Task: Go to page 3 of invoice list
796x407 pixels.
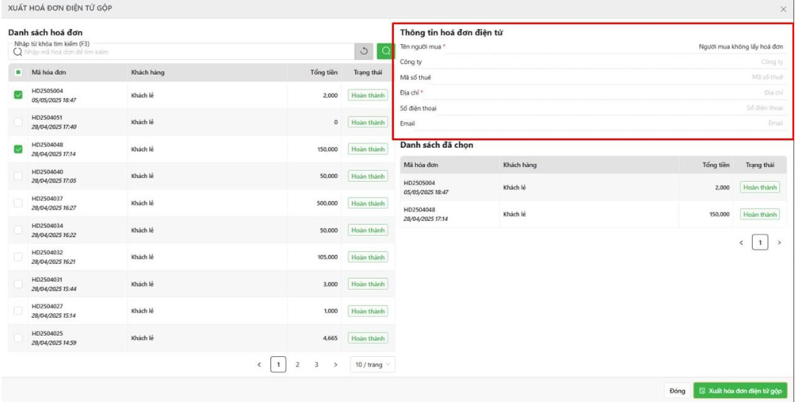Action: tap(316, 364)
